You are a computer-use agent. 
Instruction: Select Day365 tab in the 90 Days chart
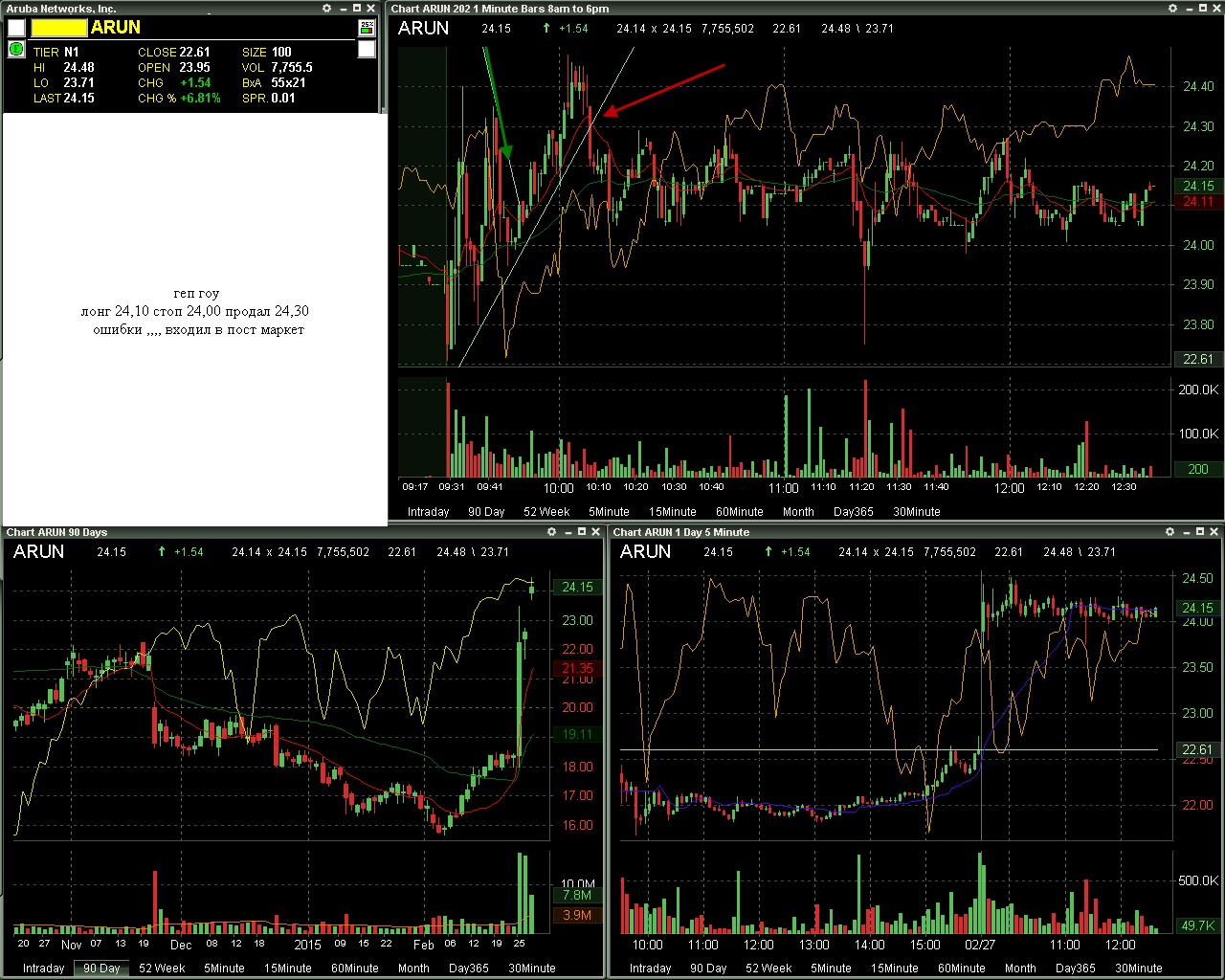(x=469, y=969)
